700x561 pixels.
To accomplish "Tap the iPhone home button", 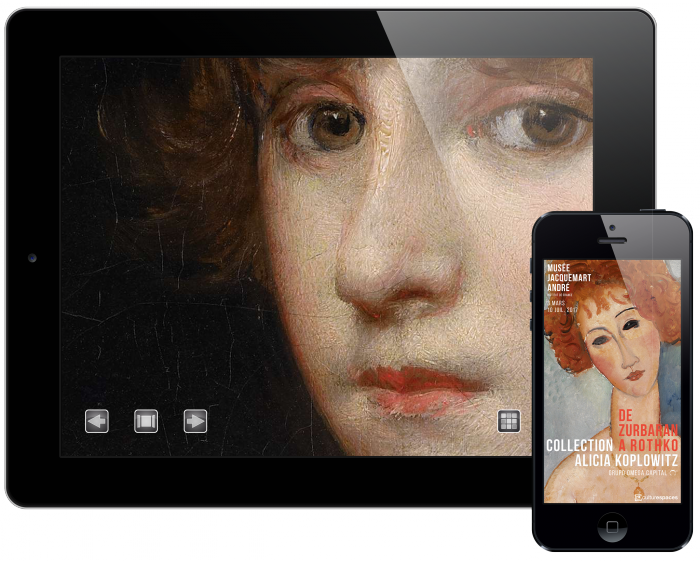I will pos(612,527).
